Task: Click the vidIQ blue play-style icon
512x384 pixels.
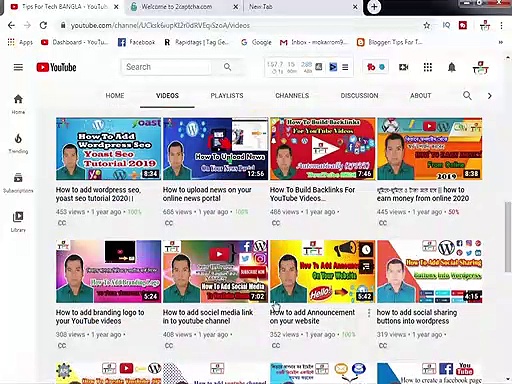Action: 333,67
